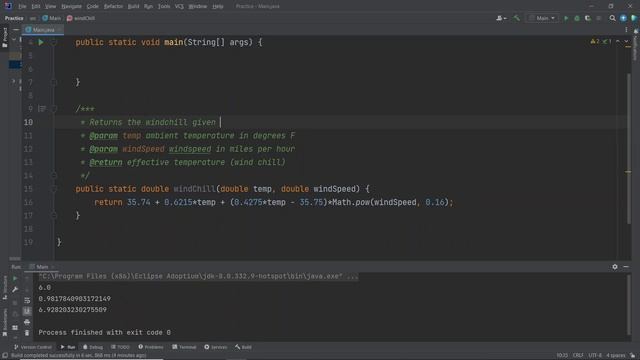Image resolution: width=640 pixels, height=360 pixels.
Task: Open the Version Control tool window
Action: point(33,347)
